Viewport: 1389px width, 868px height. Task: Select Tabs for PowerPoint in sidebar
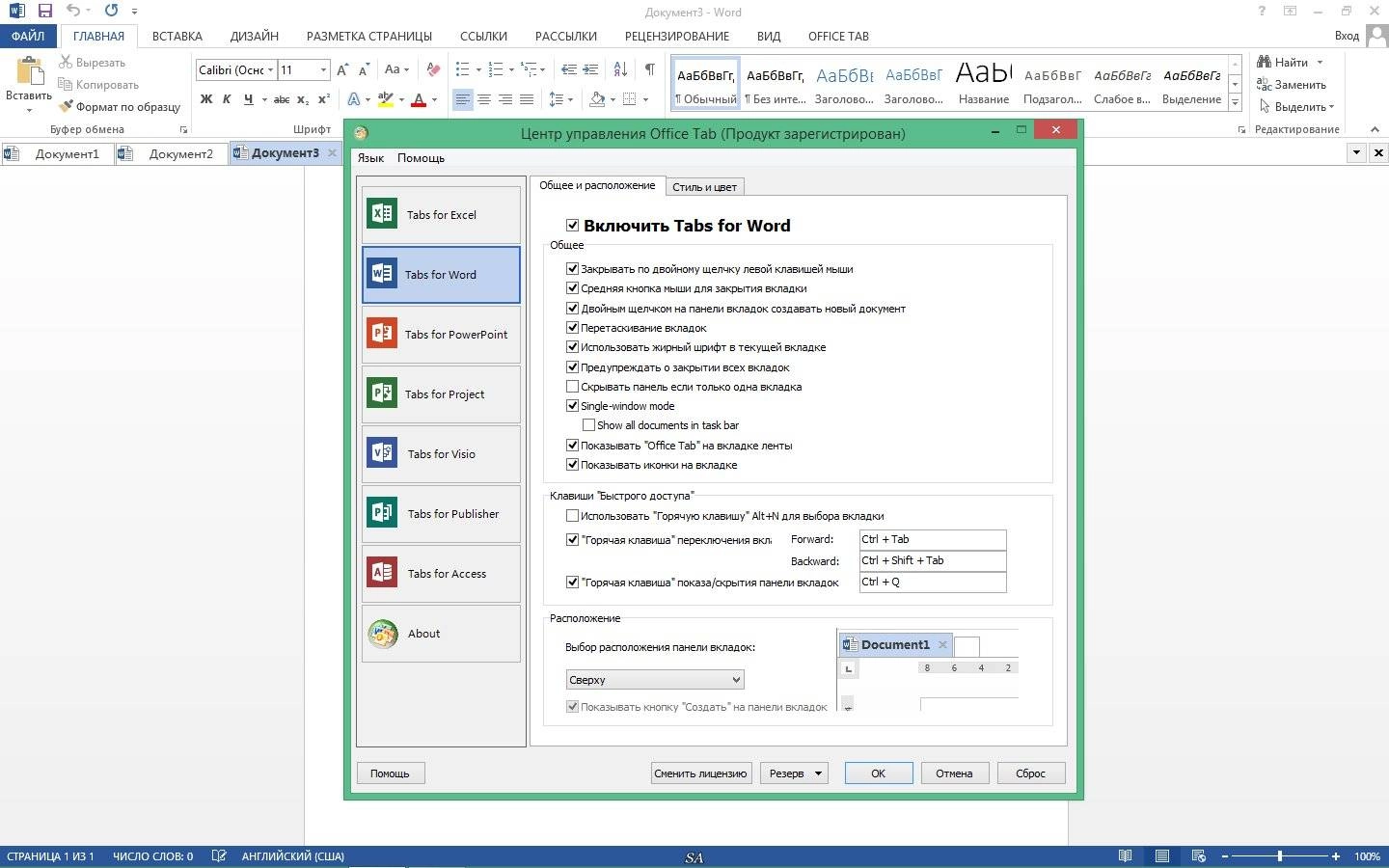point(441,334)
